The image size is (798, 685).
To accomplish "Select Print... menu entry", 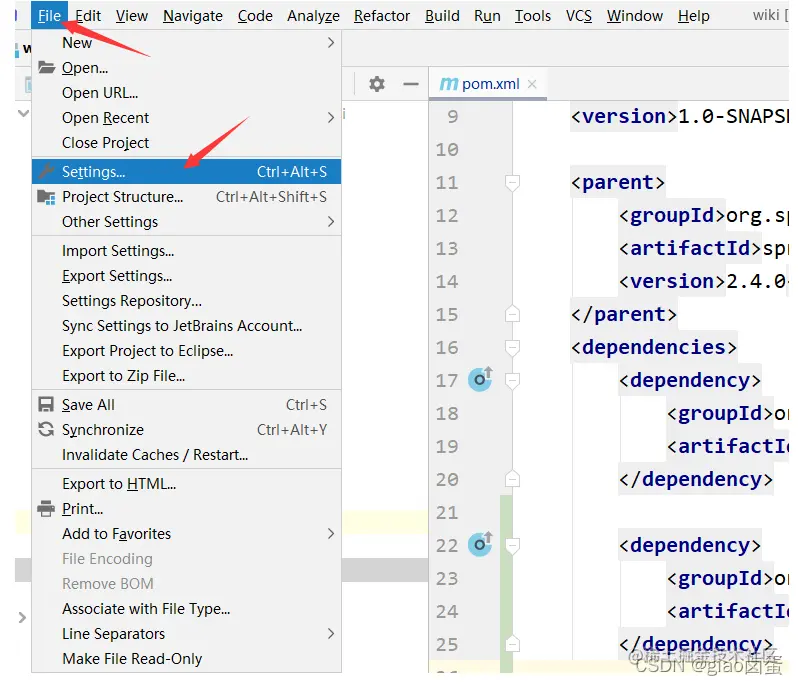I will point(186,508).
